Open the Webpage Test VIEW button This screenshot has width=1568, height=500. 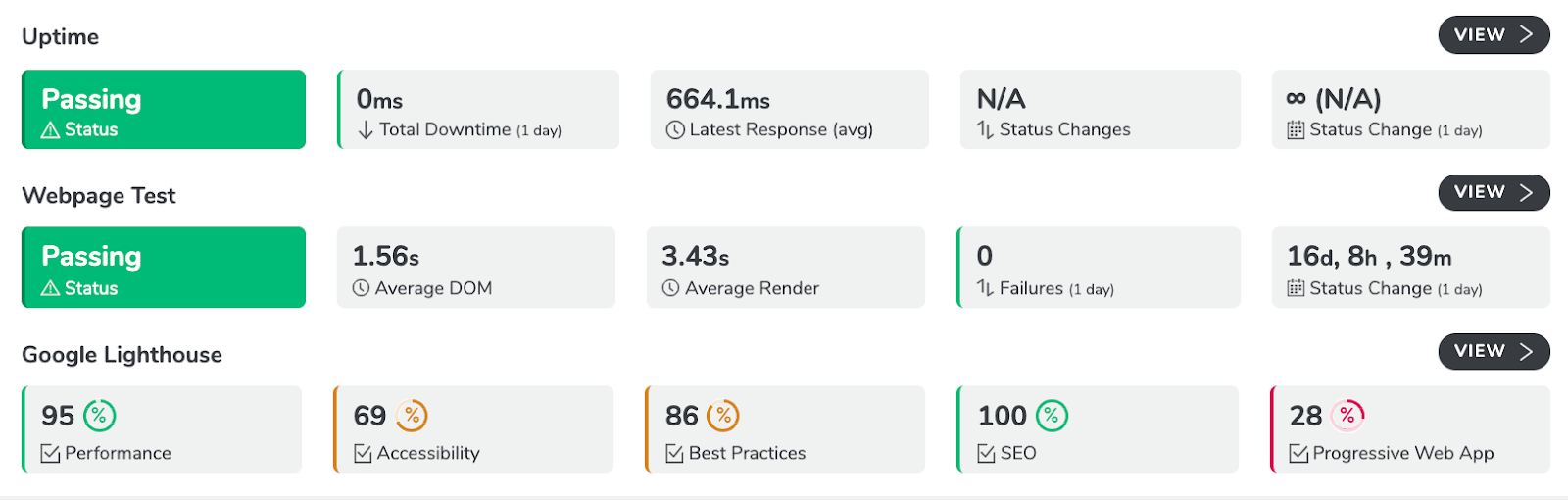click(1494, 192)
